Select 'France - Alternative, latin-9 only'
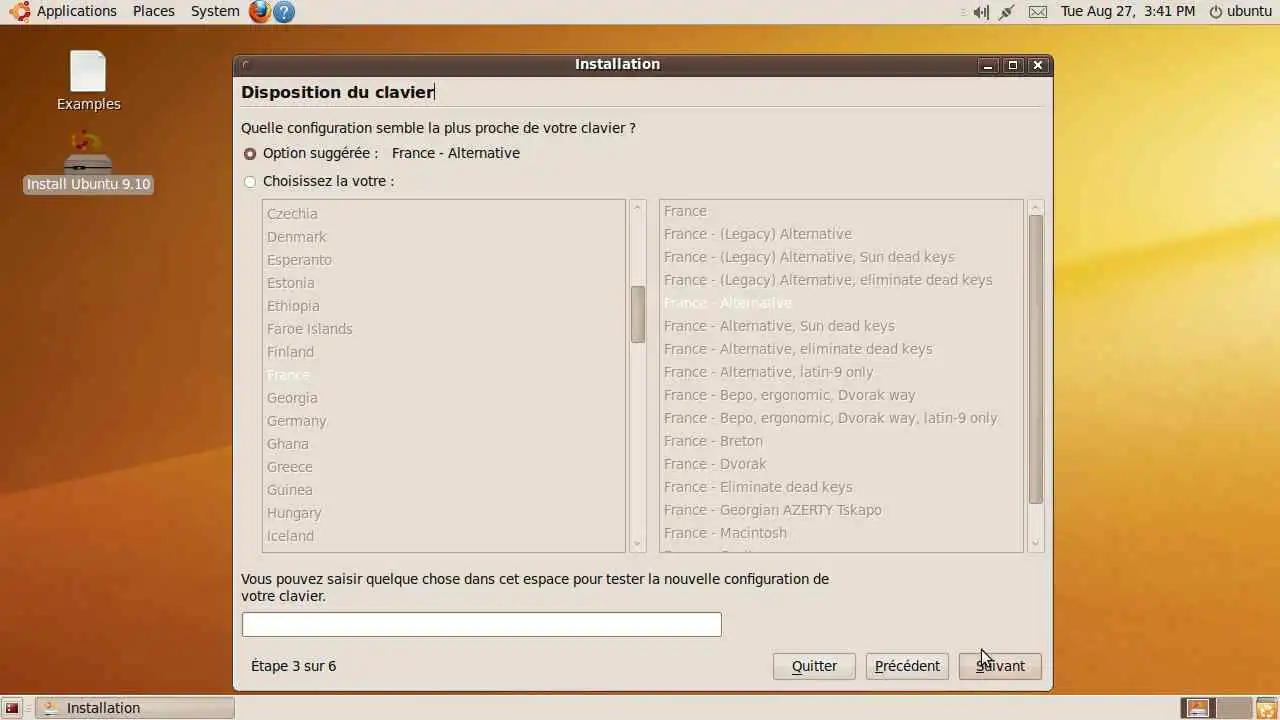The height and width of the screenshot is (720, 1280). (x=841, y=372)
